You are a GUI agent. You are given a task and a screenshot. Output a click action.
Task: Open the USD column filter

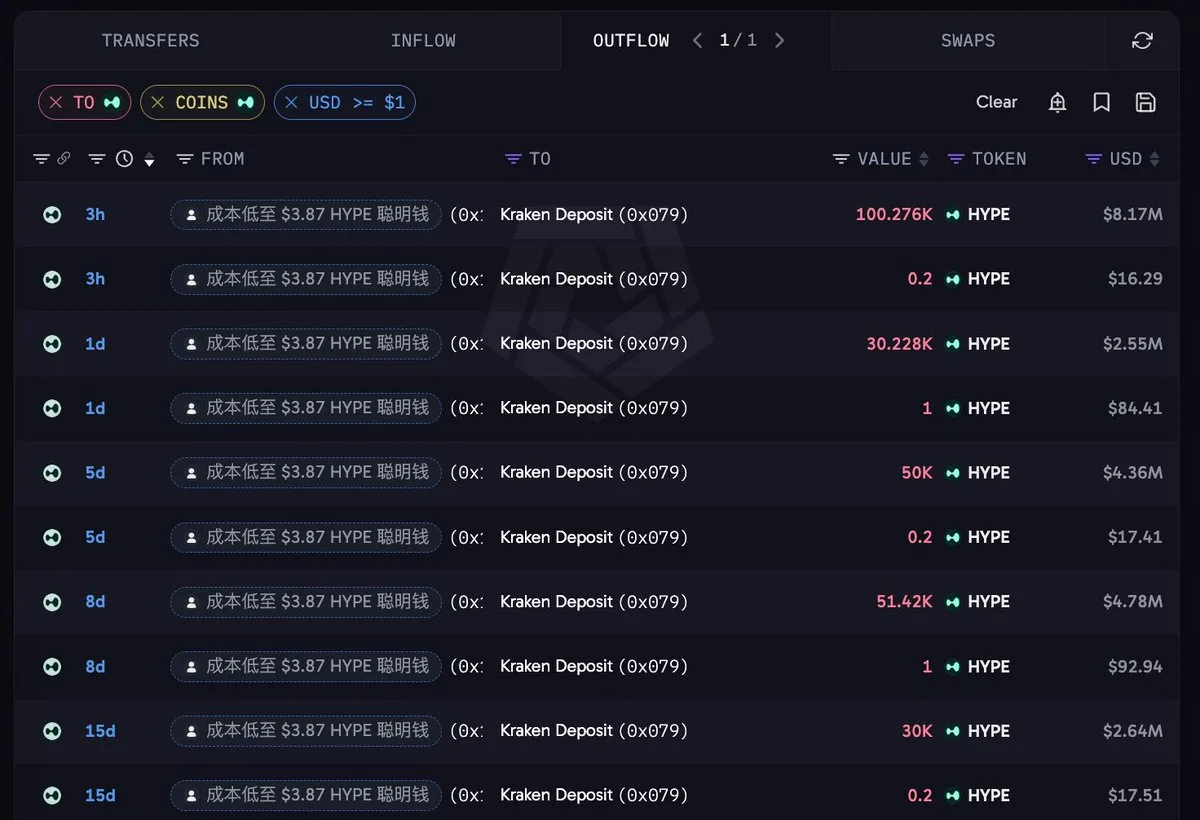[1094, 158]
